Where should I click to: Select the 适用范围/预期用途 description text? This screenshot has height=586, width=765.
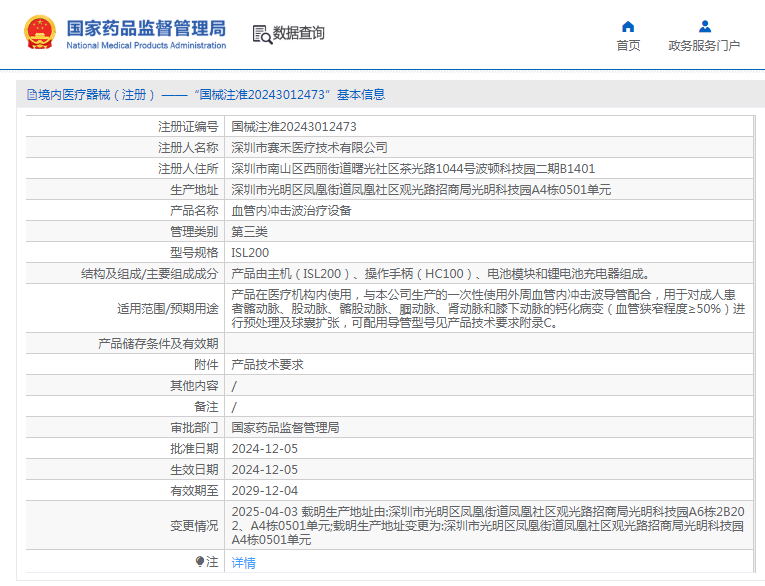pos(488,309)
